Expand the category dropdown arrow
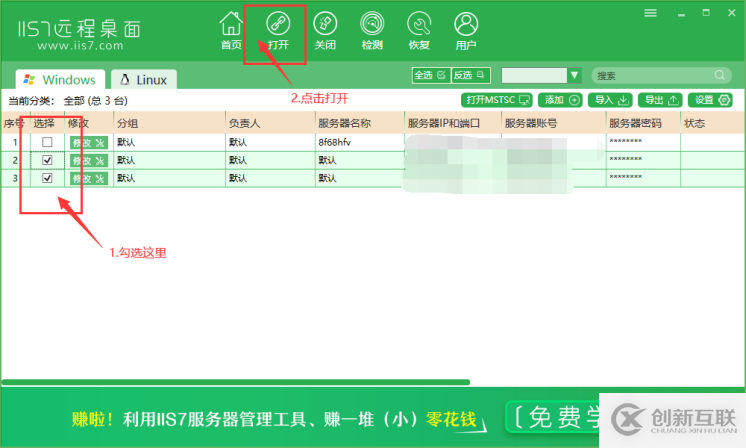 coord(574,75)
